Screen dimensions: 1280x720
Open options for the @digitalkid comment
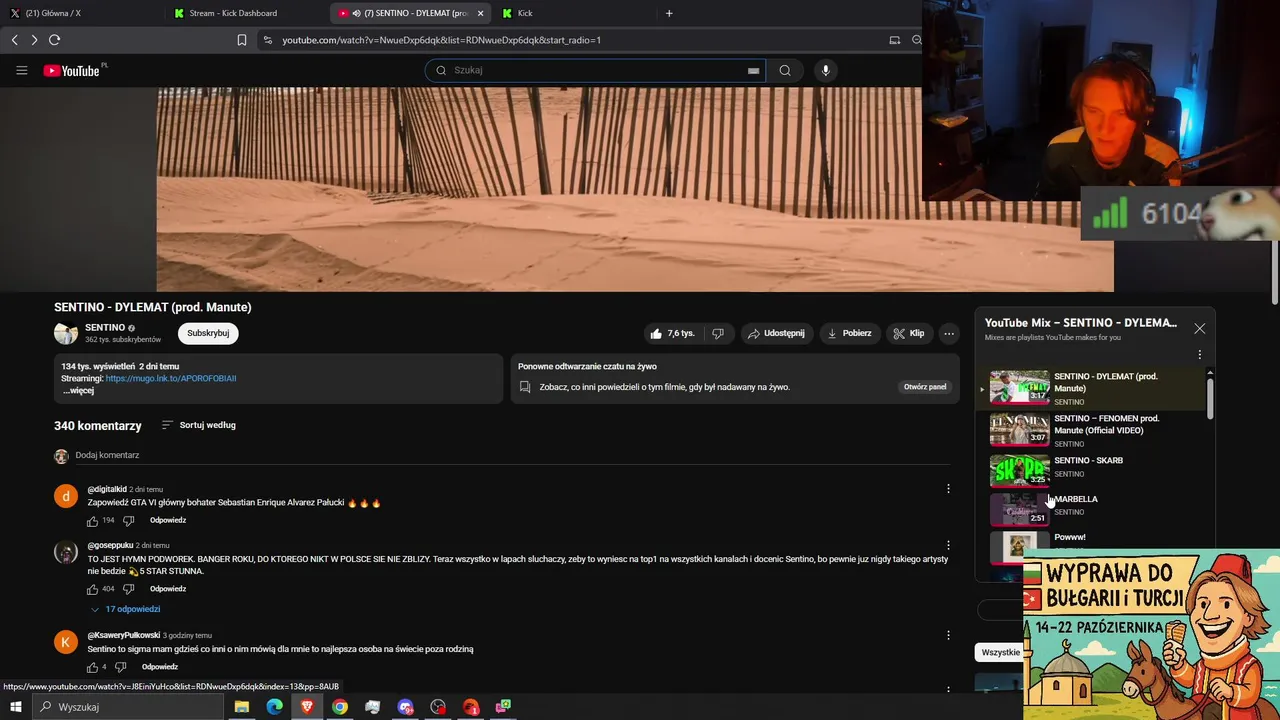click(x=948, y=489)
